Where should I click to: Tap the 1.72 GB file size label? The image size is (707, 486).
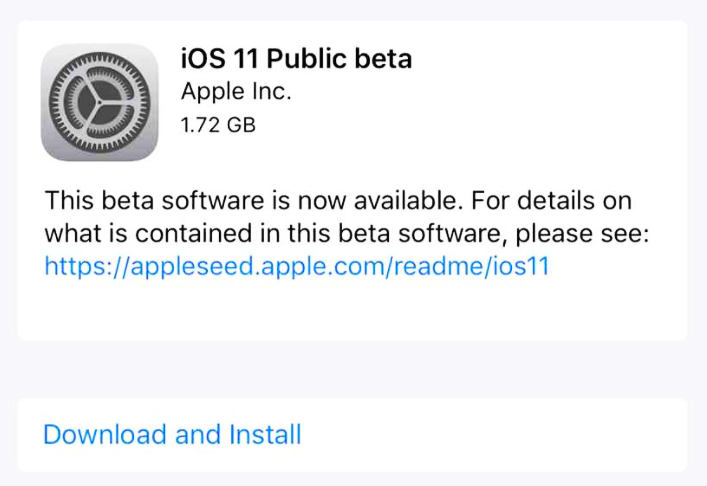(x=217, y=126)
